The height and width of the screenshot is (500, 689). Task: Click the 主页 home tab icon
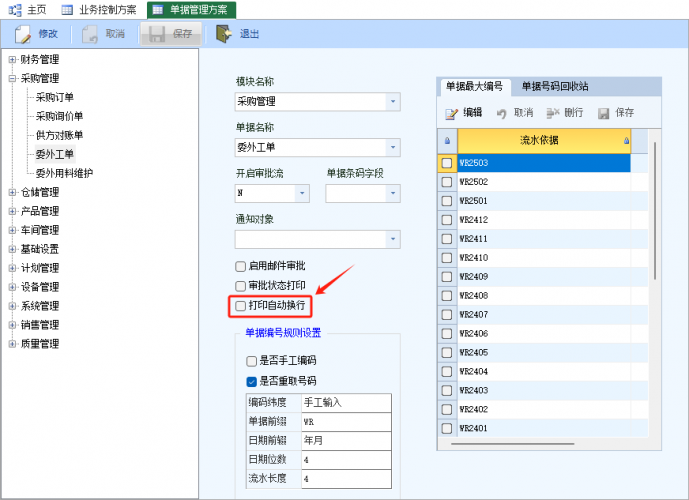click(x=15, y=9)
